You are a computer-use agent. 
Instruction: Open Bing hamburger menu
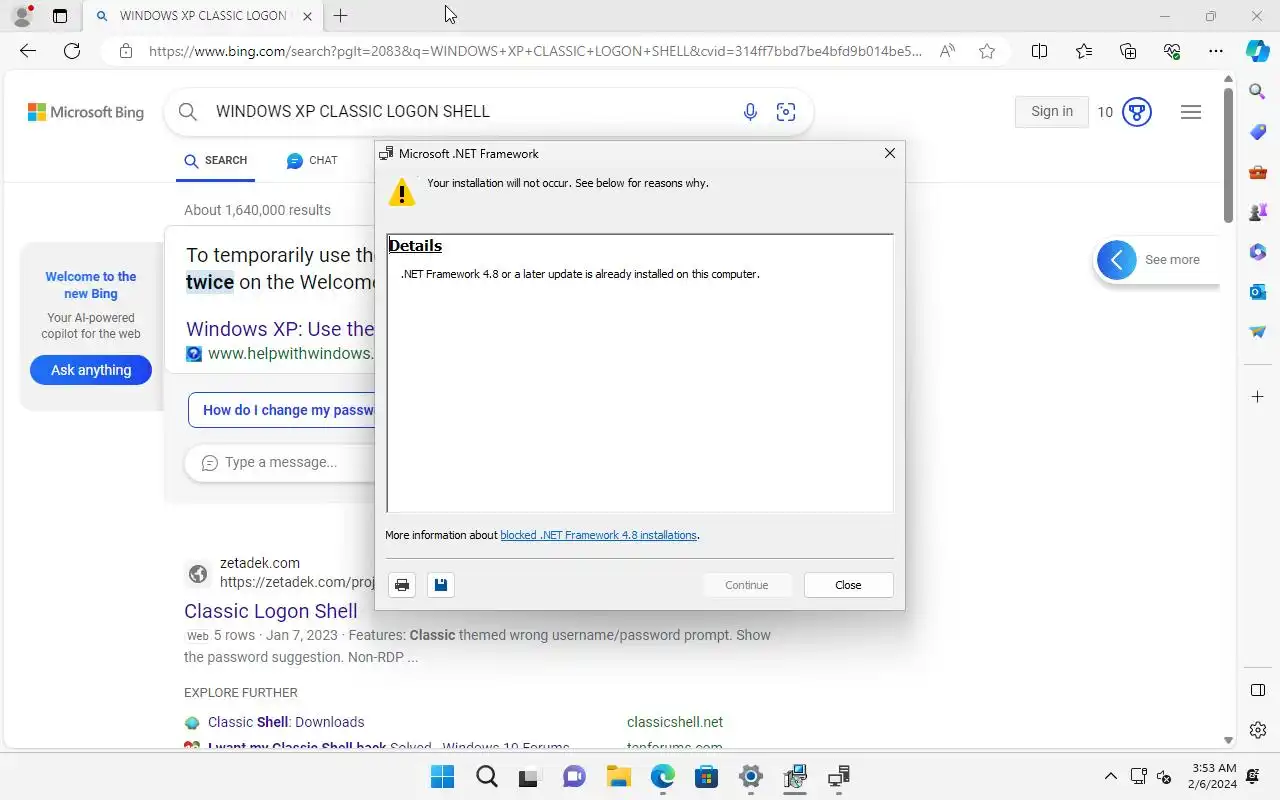coord(1191,112)
